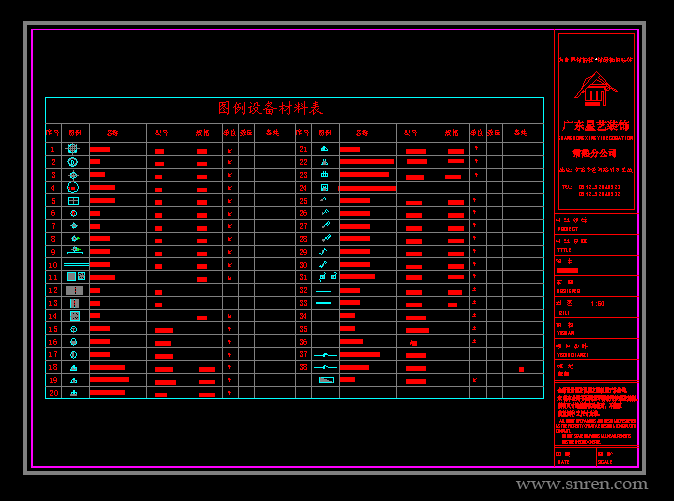
Task: Select the DATE field label
Action: (564, 462)
